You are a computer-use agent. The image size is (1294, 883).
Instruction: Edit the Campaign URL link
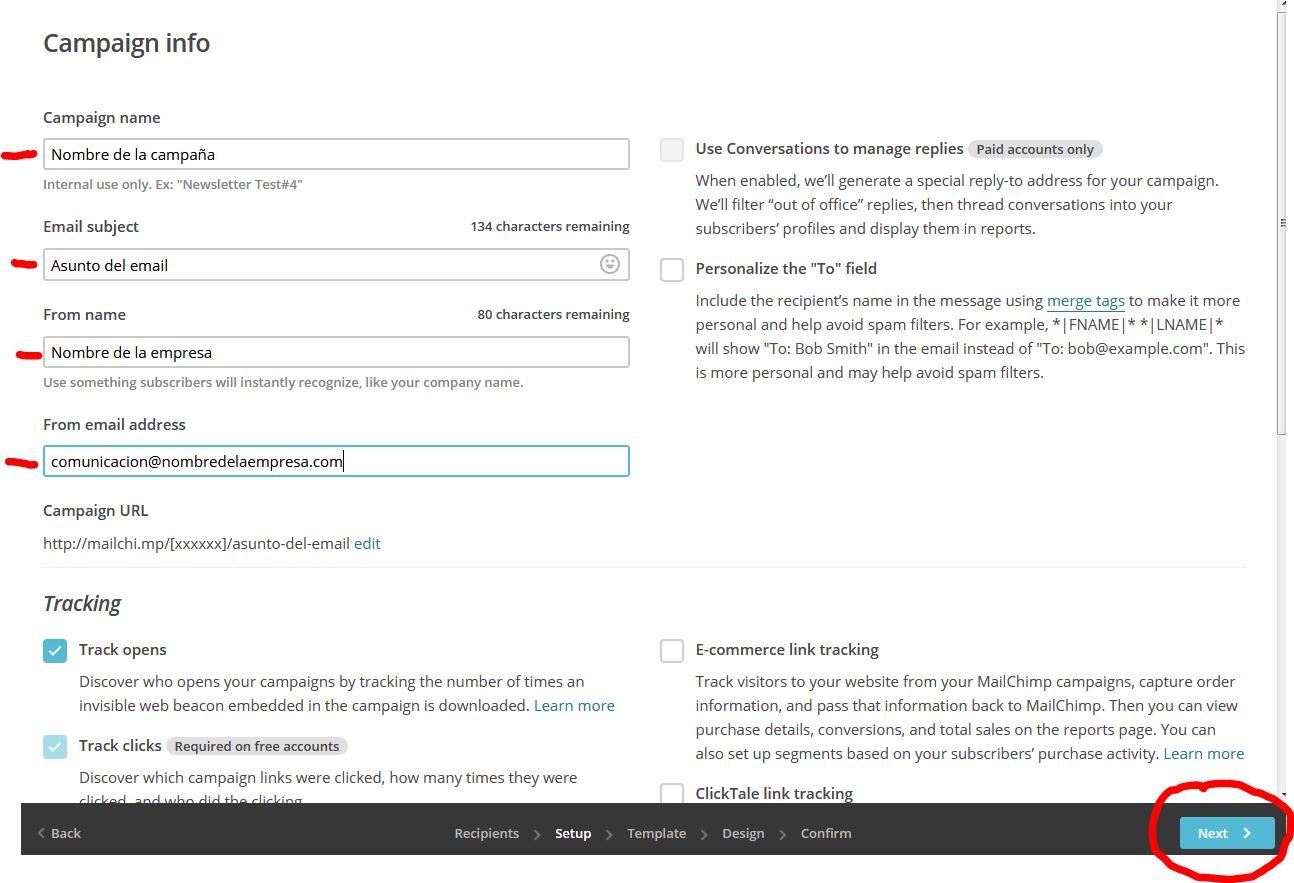[367, 544]
